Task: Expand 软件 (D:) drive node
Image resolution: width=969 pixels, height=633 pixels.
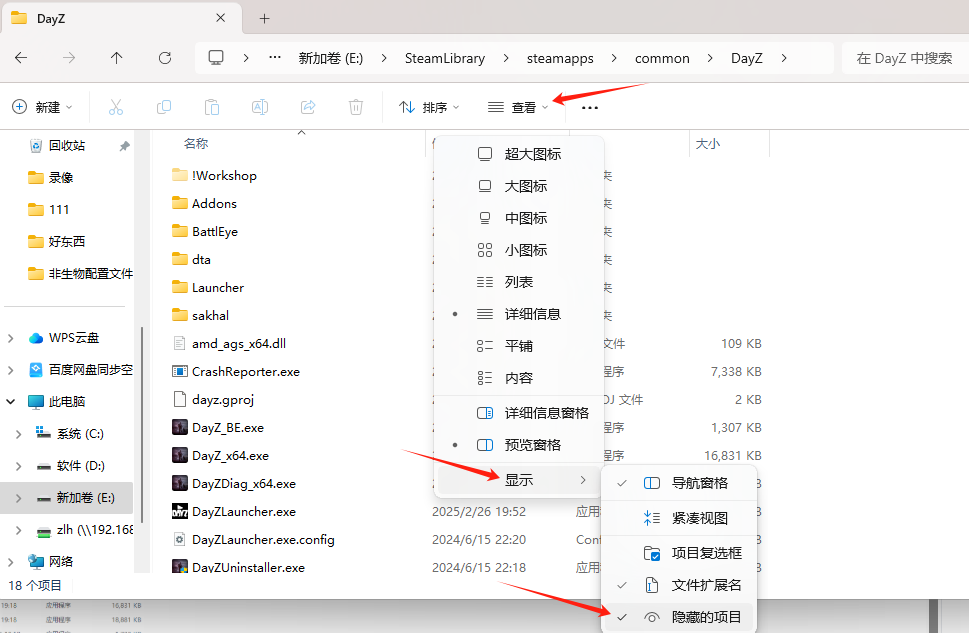Action: pyautogui.click(x=19, y=466)
